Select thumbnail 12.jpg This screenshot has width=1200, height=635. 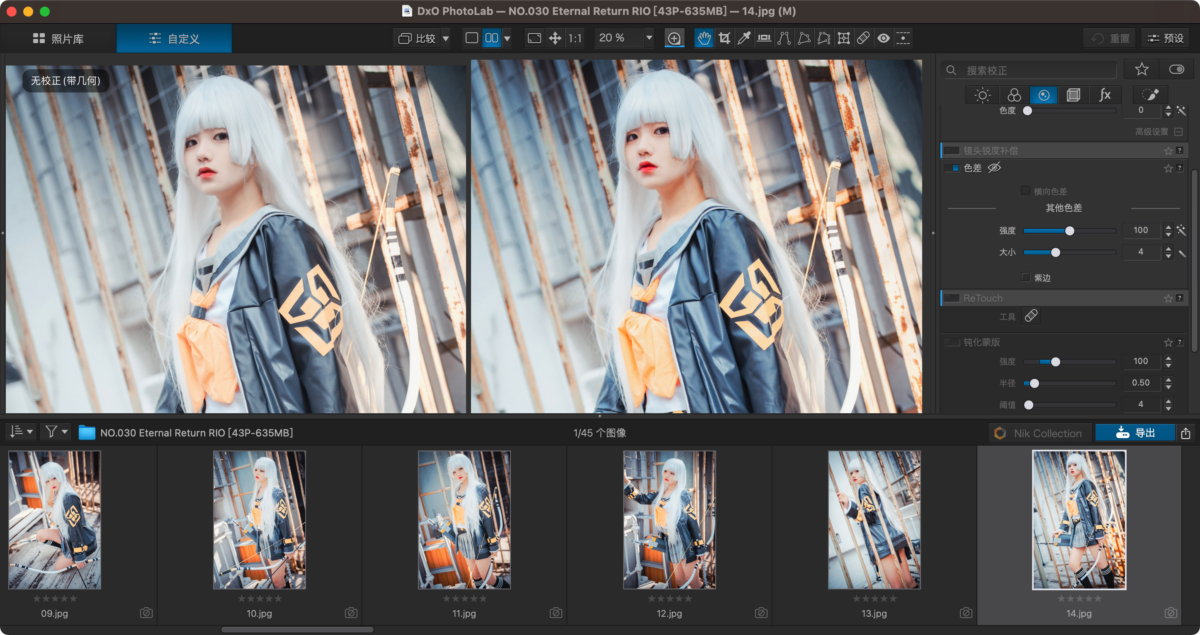click(x=669, y=520)
